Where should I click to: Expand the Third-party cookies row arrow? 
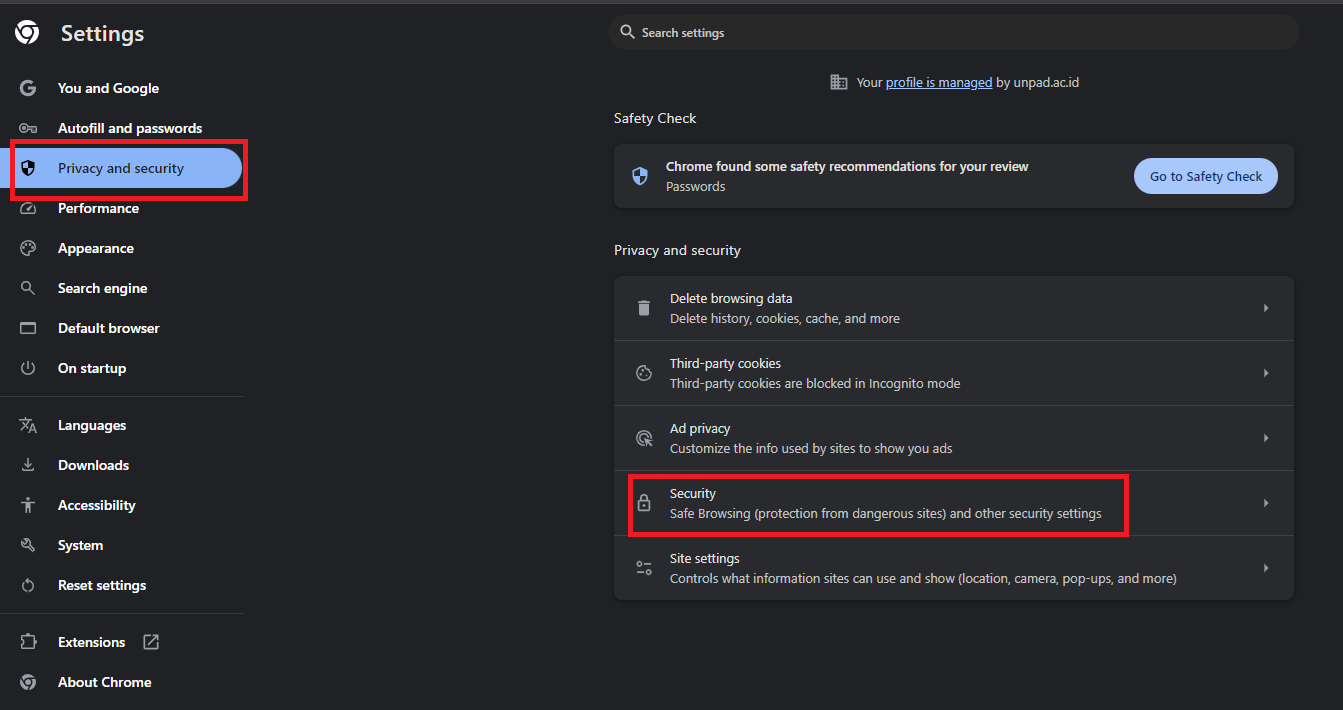point(1266,373)
